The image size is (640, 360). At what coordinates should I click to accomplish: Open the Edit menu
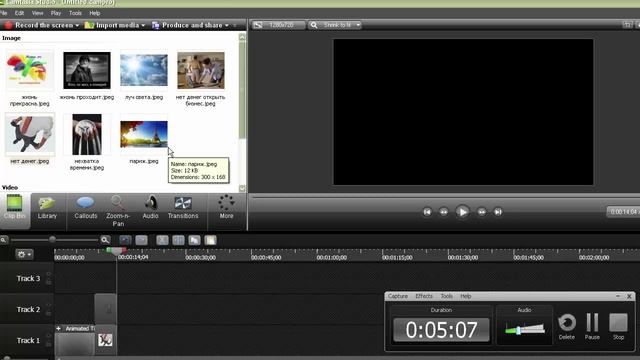point(19,13)
